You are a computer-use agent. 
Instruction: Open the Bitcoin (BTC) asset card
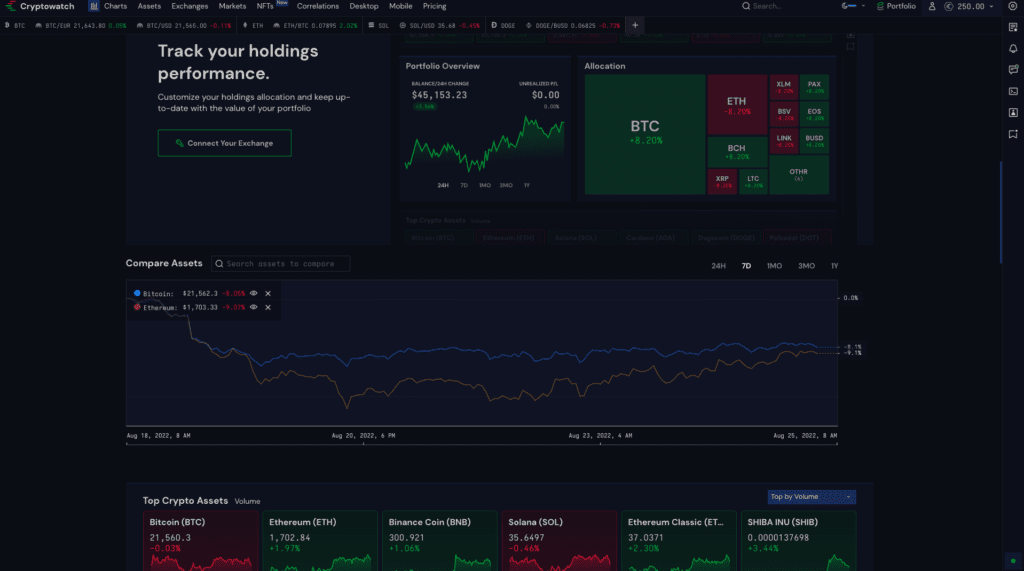pos(200,541)
